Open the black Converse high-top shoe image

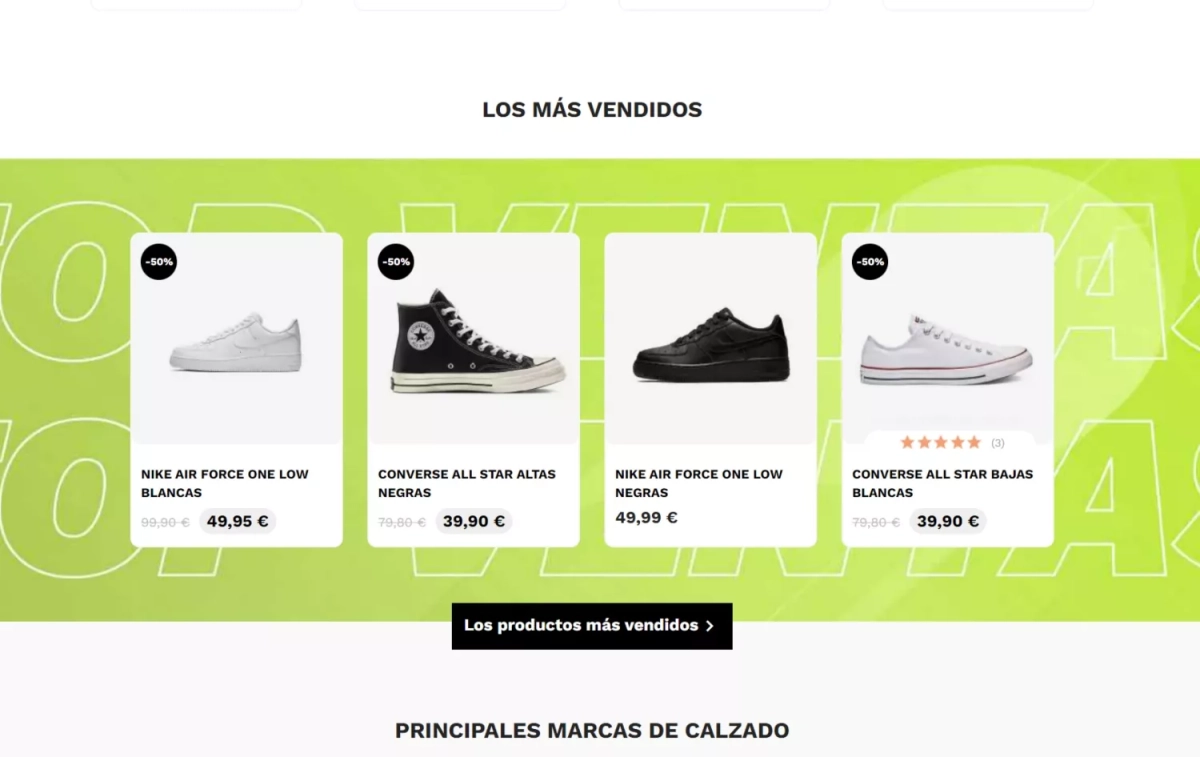point(476,340)
